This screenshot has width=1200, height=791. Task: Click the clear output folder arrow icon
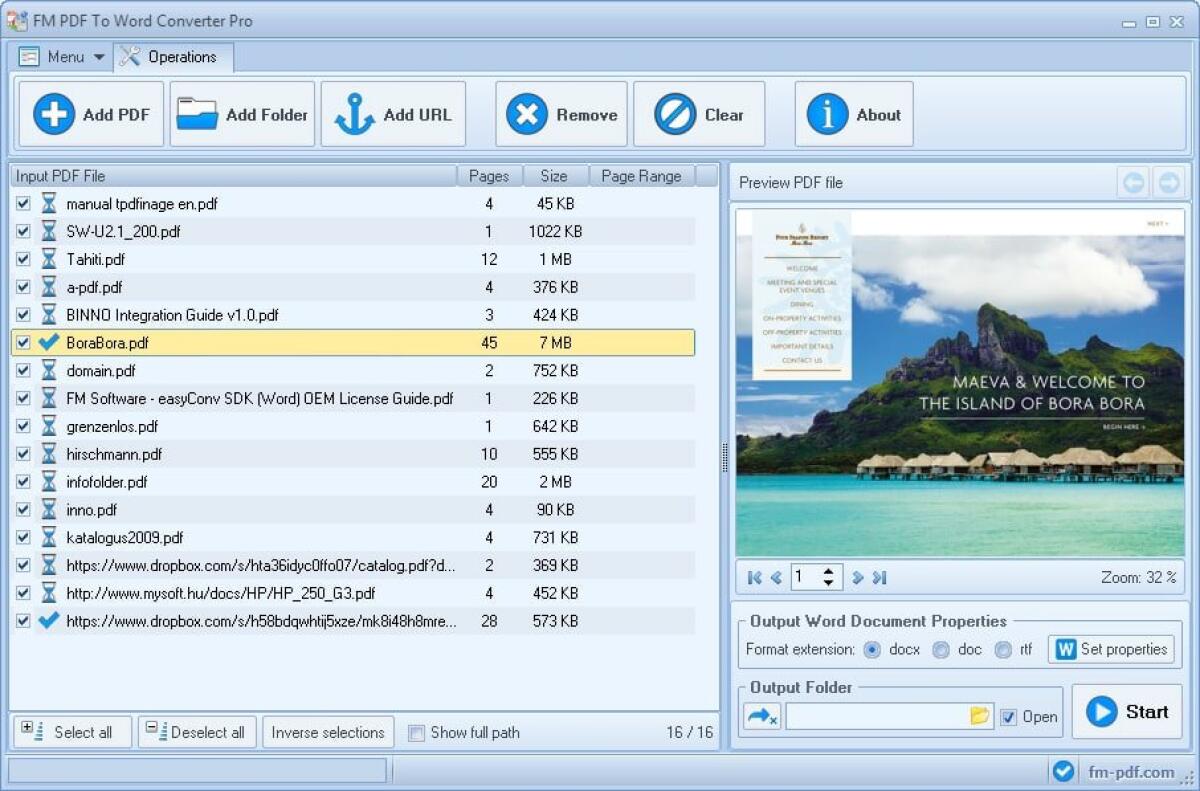point(761,716)
